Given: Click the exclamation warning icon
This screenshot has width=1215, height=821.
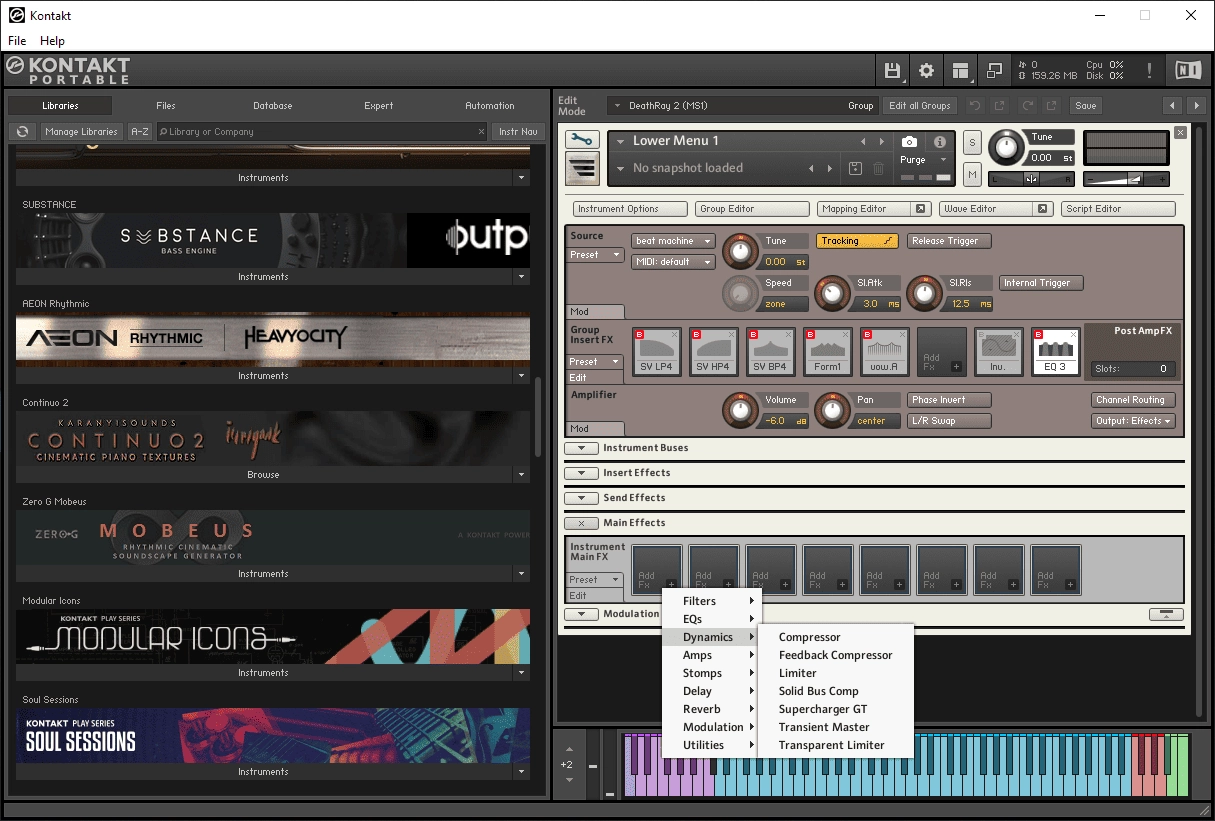Looking at the screenshot, I should (x=1150, y=70).
